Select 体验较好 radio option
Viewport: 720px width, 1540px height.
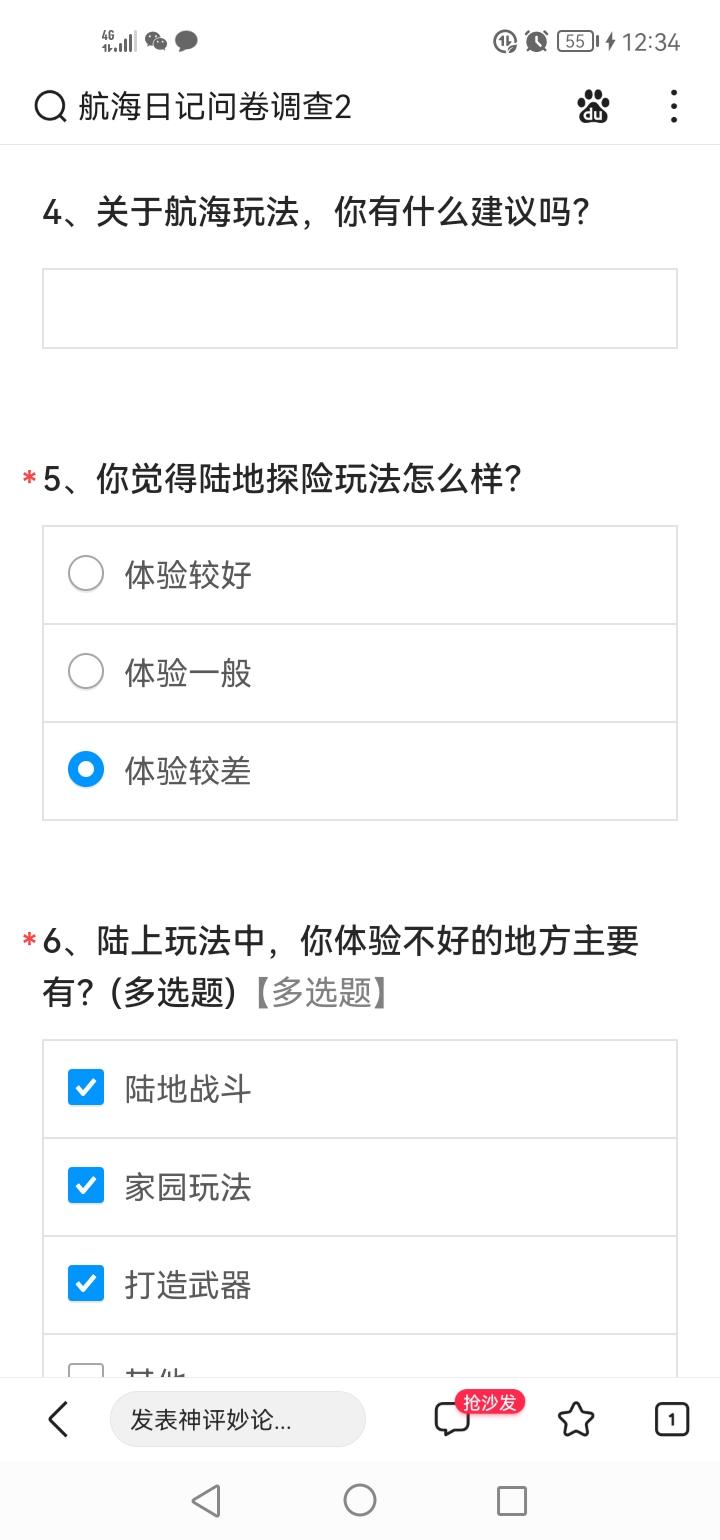pyautogui.click(x=360, y=575)
